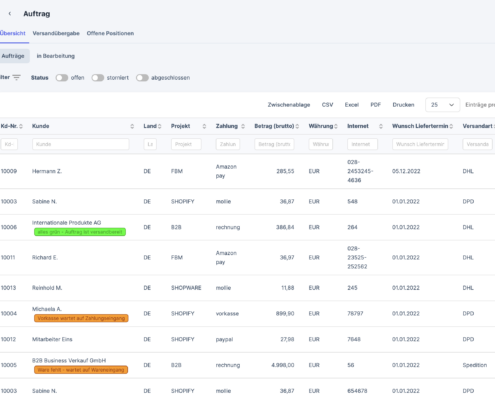Sort the Währung column
Viewport: 495px width, 400px height.
click(x=336, y=126)
